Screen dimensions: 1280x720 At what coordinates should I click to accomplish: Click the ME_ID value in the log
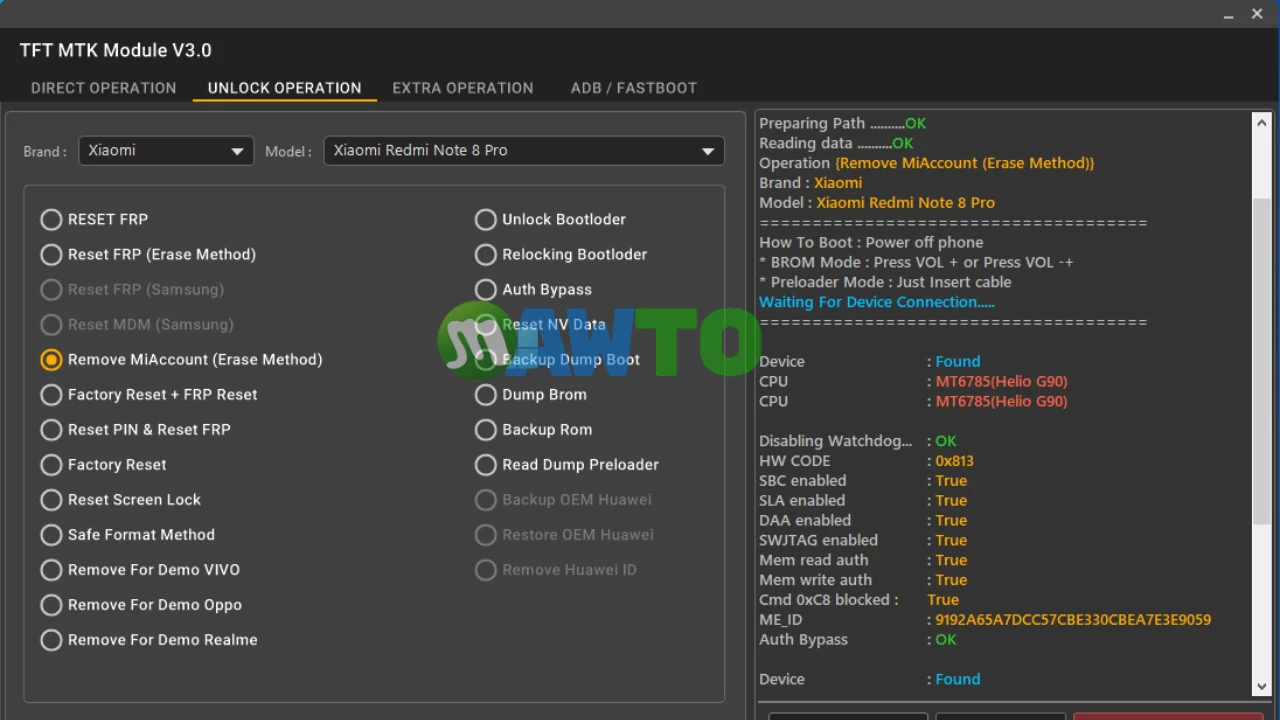tap(1073, 620)
